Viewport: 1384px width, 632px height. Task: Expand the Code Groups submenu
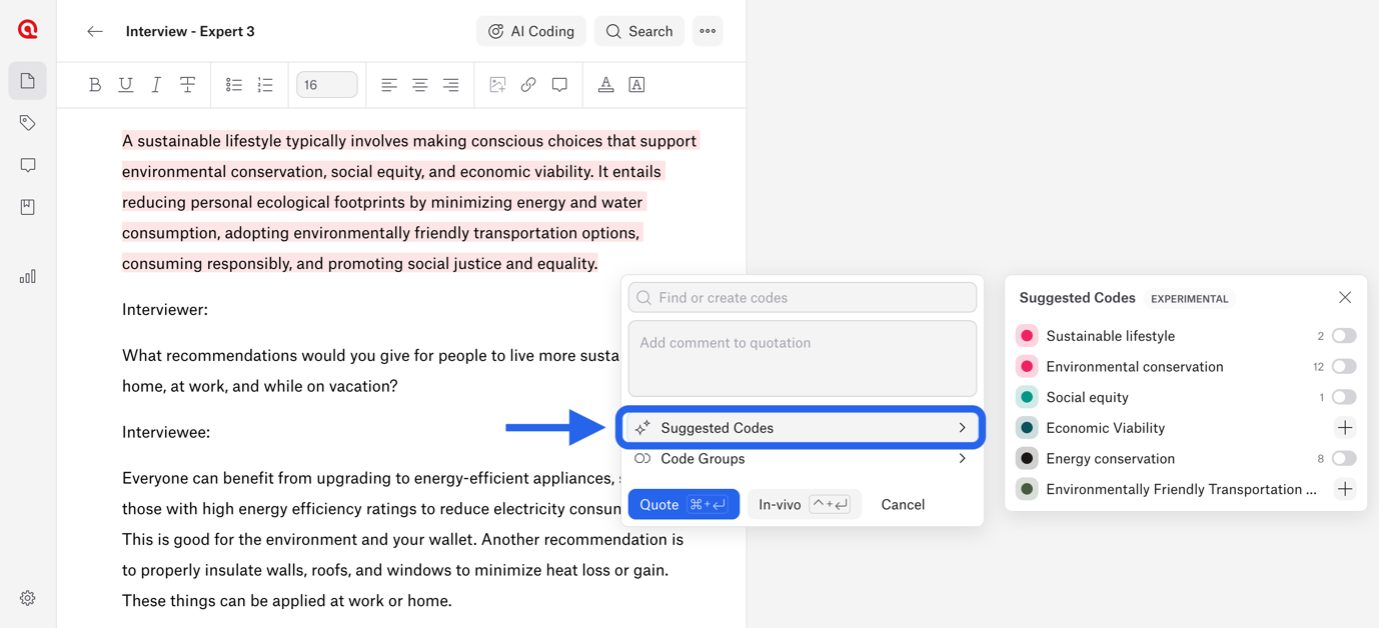tap(802, 459)
